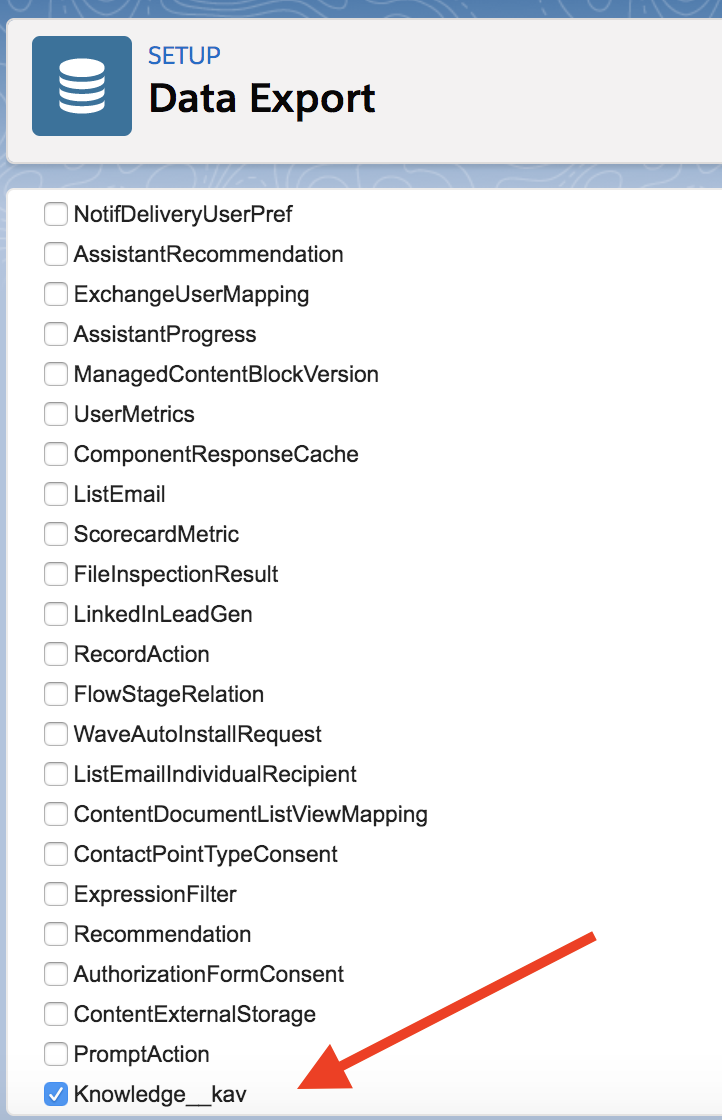Screen dimensions: 722x1120
Task: Select the ExchangeUserMapping checkbox
Action: (x=56, y=294)
